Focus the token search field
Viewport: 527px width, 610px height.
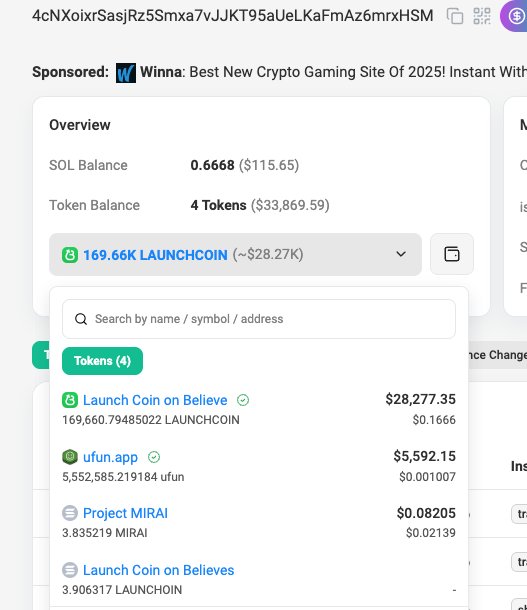click(x=259, y=319)
